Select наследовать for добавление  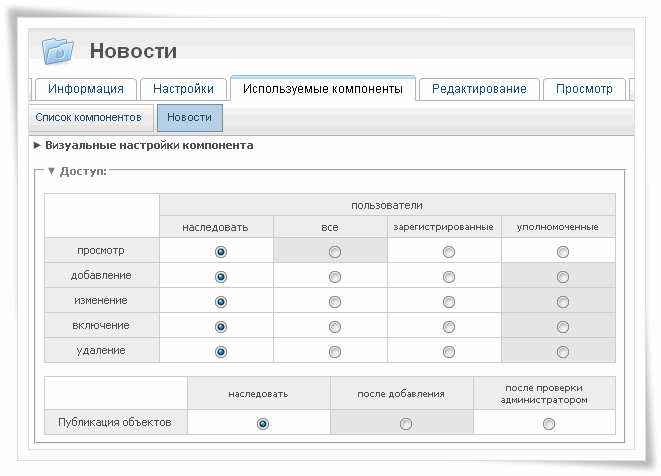tap(221, 277)
